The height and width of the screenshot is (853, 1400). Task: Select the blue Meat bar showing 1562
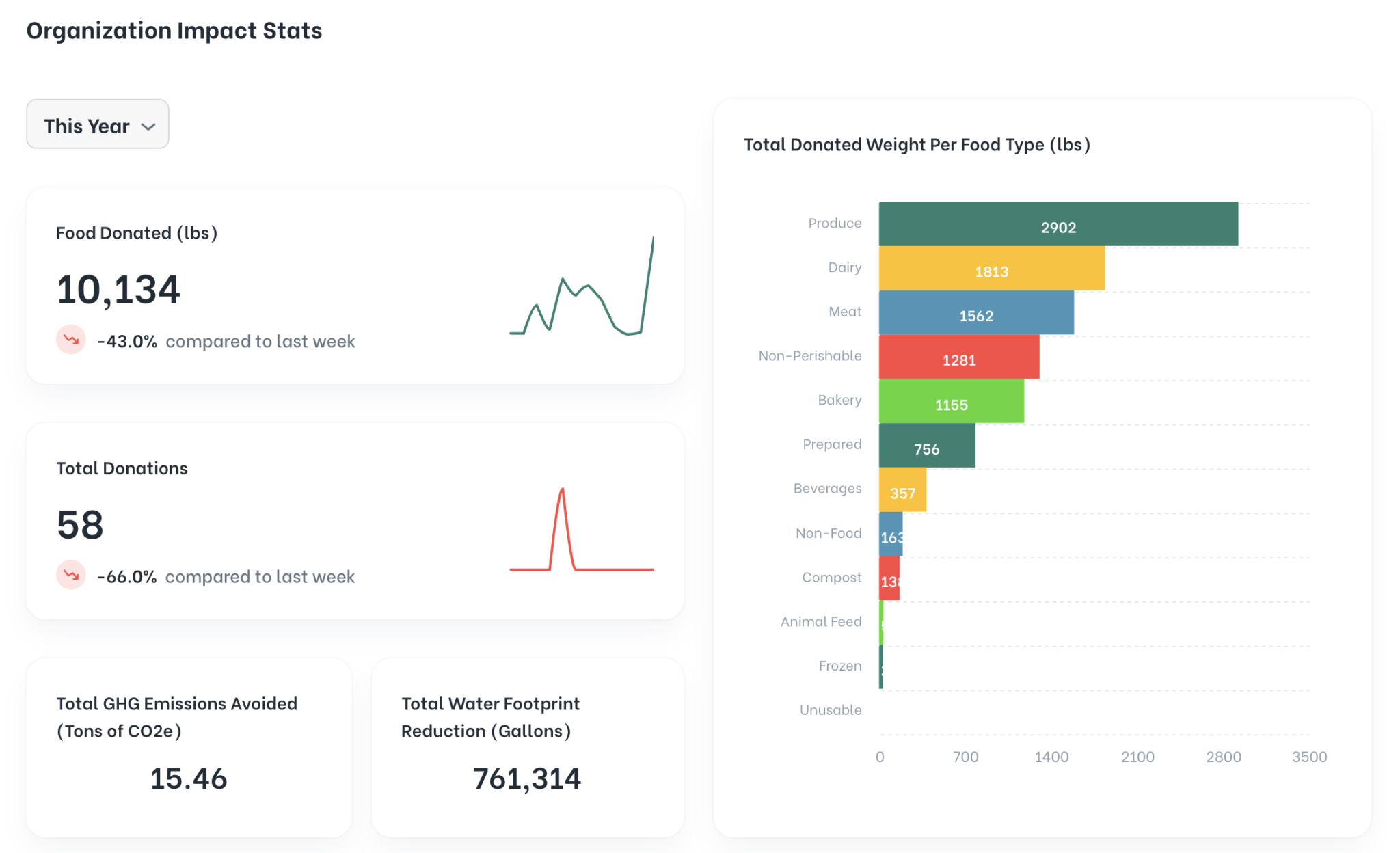(975, 313)
